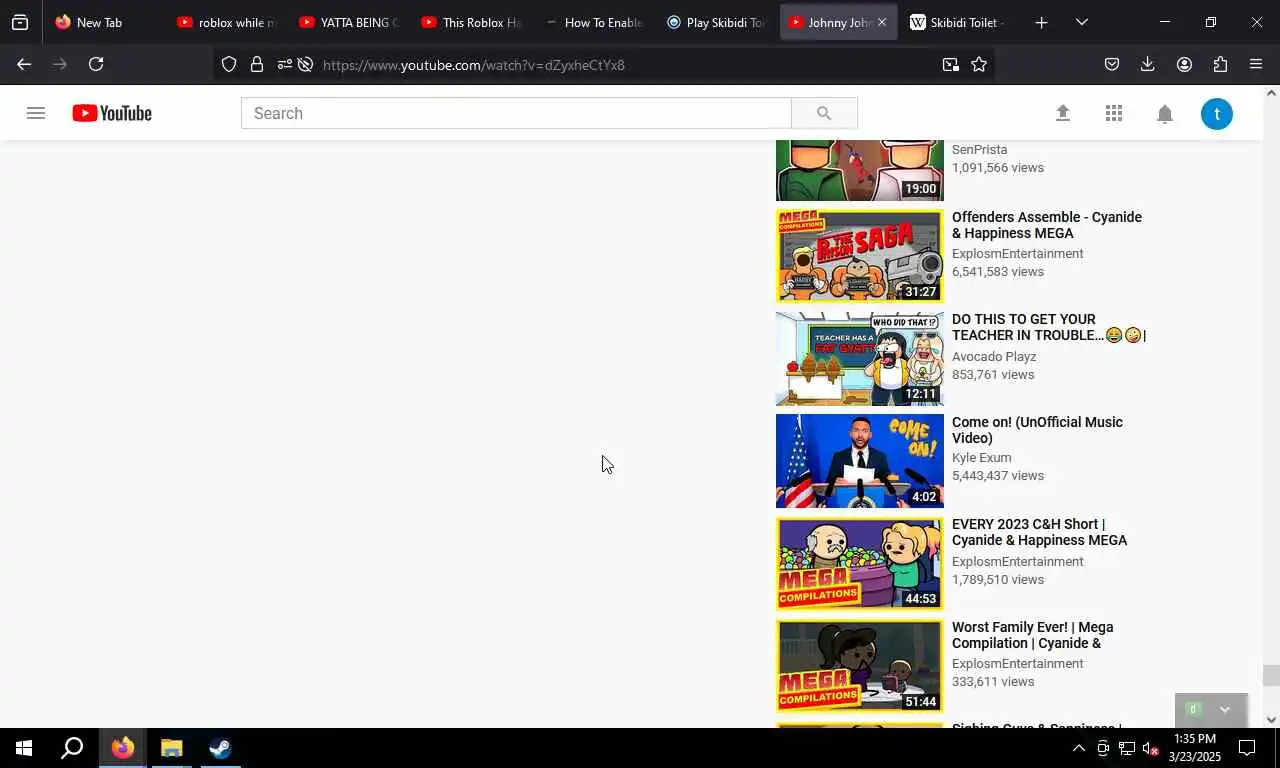Click 44:53 ball pit thumbnail
The width and height of the screenshot is (1280, 768).
click(860, 564)
